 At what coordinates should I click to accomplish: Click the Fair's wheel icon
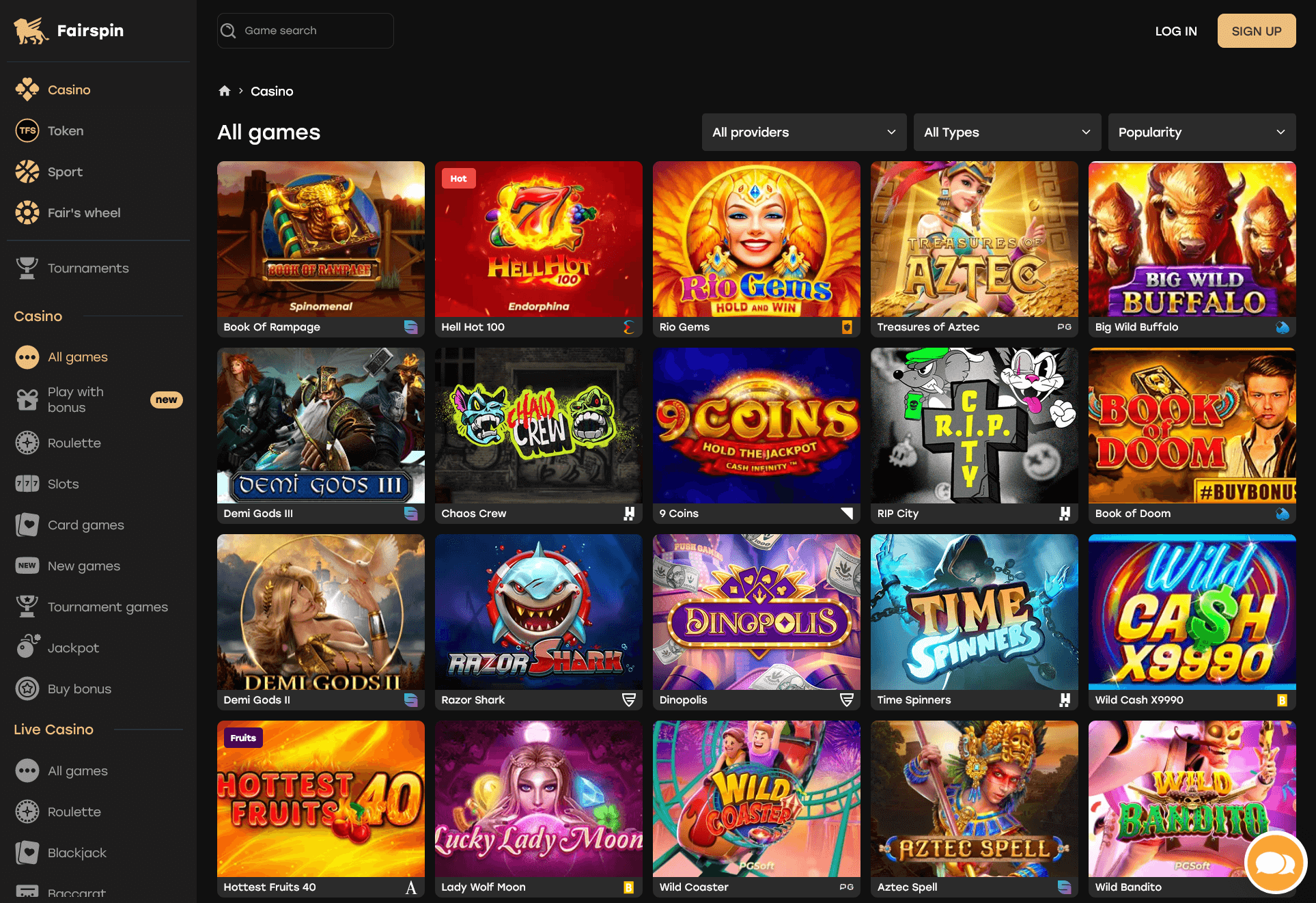point(27,212)
